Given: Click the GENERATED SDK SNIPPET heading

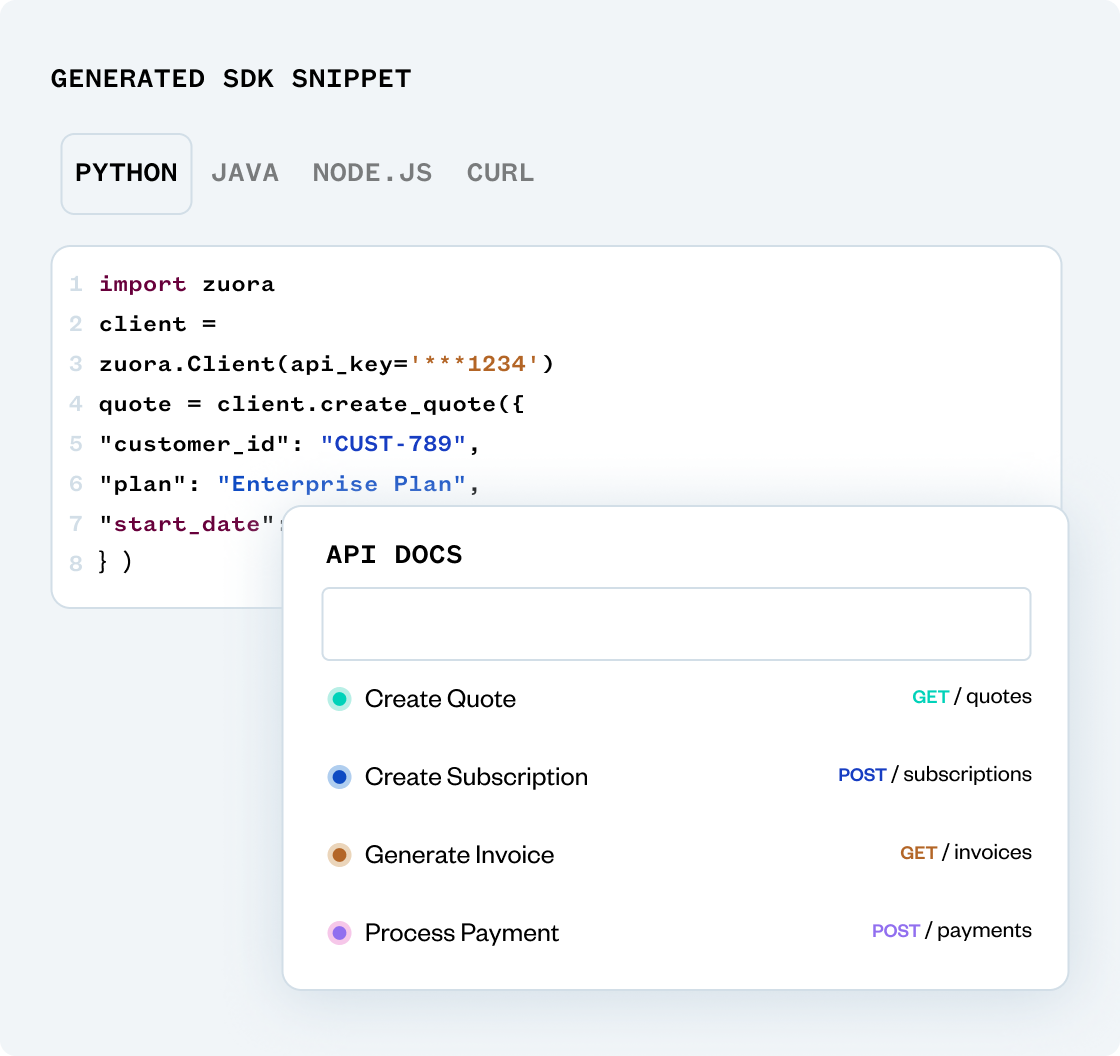Looking at the screenshot, I should point(231,79).
